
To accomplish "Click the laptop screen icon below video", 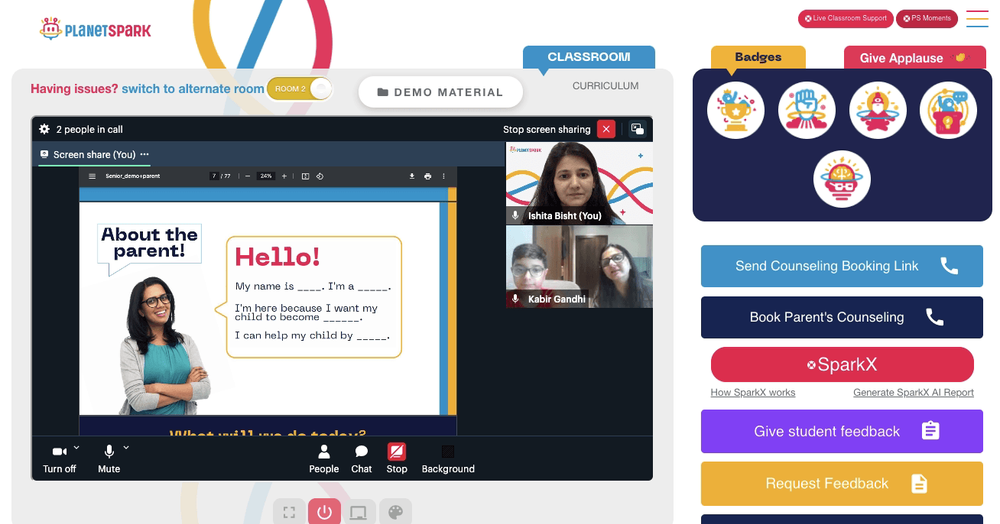I will pos(358,512).
